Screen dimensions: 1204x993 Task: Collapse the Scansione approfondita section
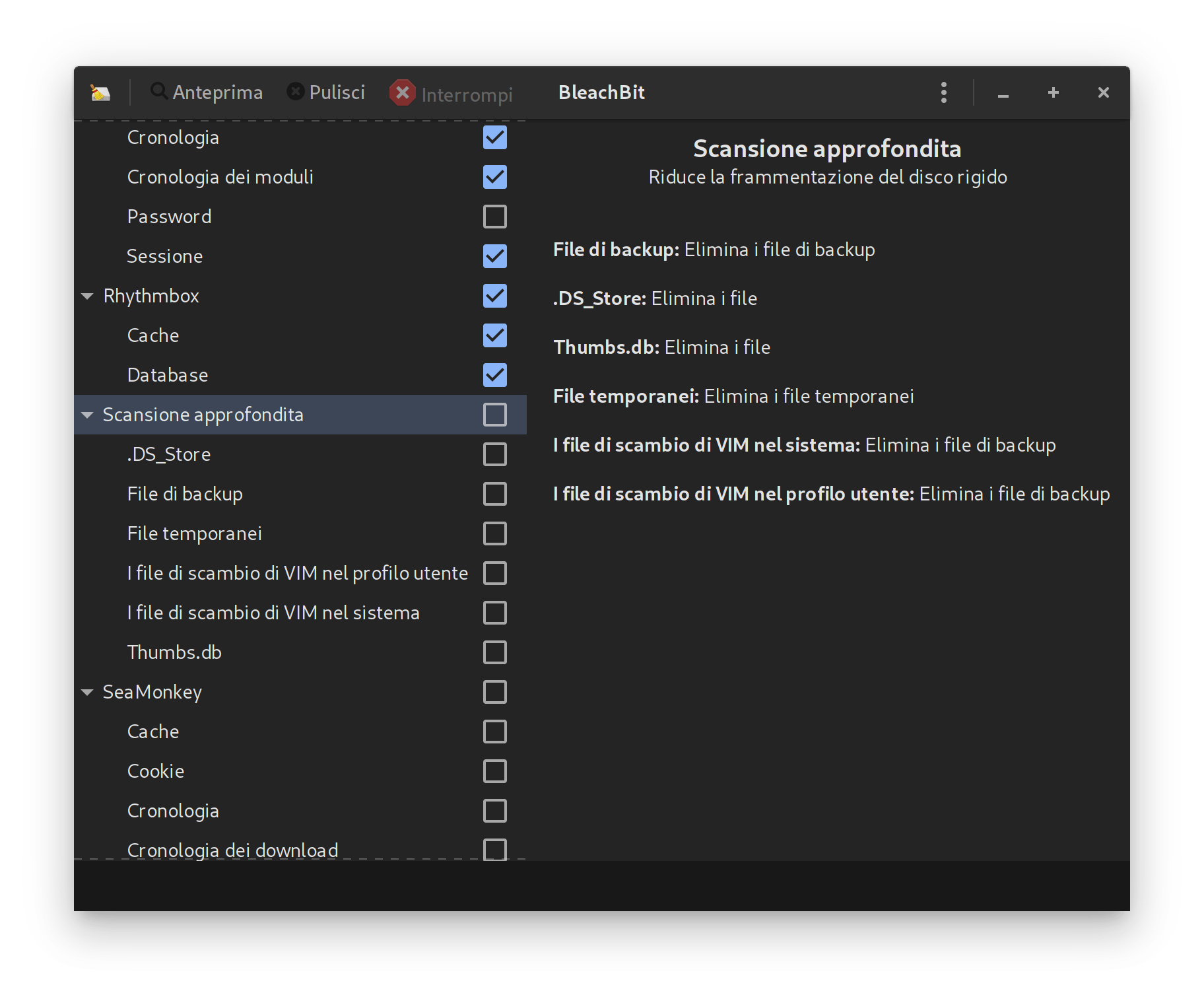pyautogui.click(x=88, y=415)
